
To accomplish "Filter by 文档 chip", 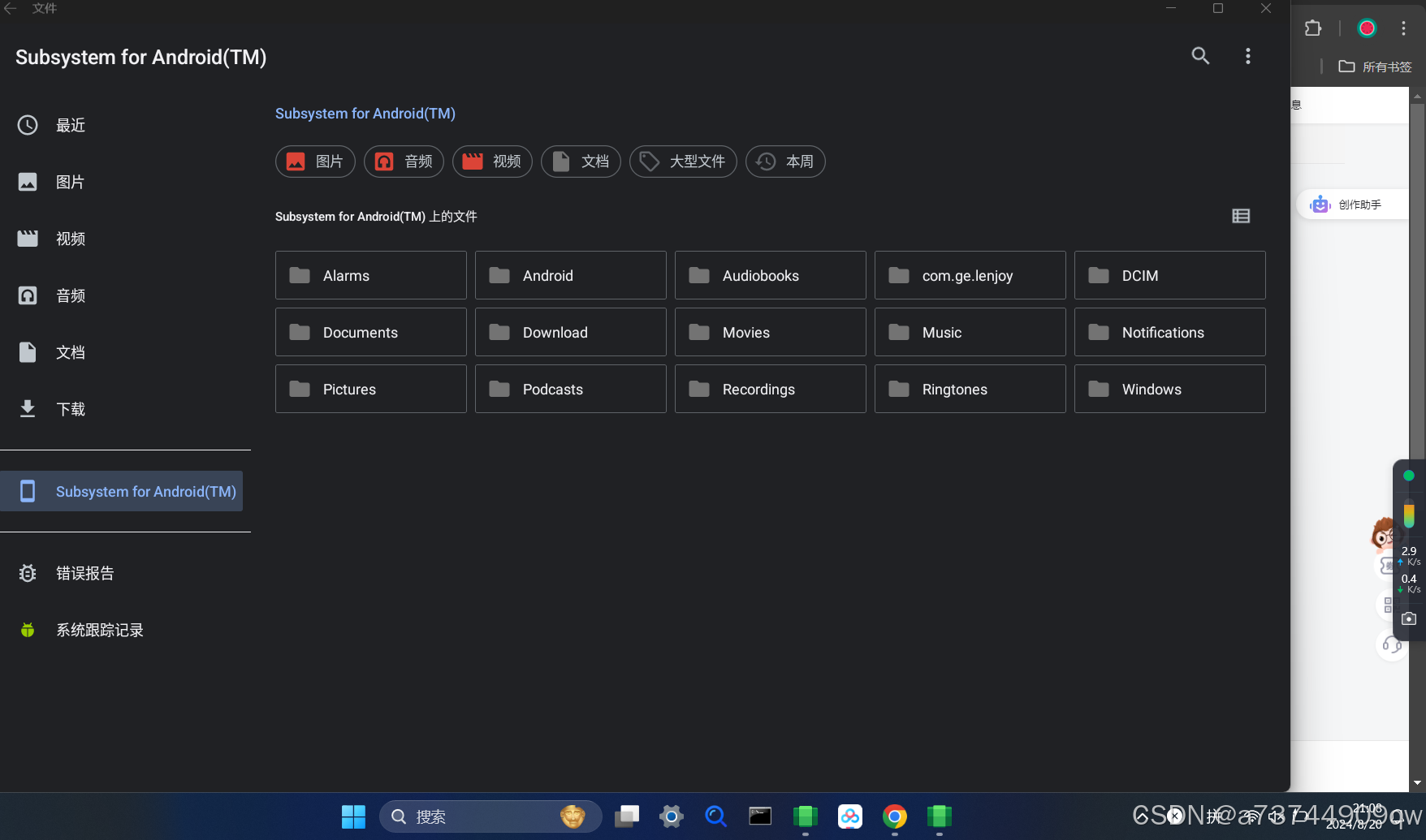I will (581, 162).
